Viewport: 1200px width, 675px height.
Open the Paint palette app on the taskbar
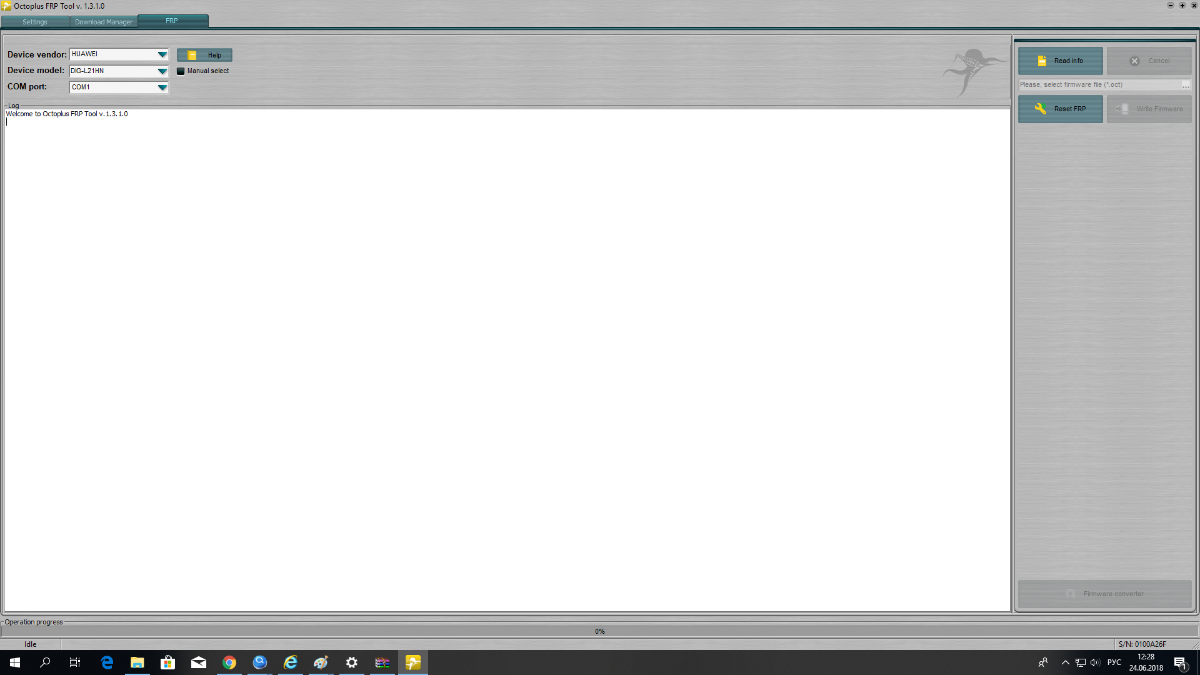[x=321, y=662]
